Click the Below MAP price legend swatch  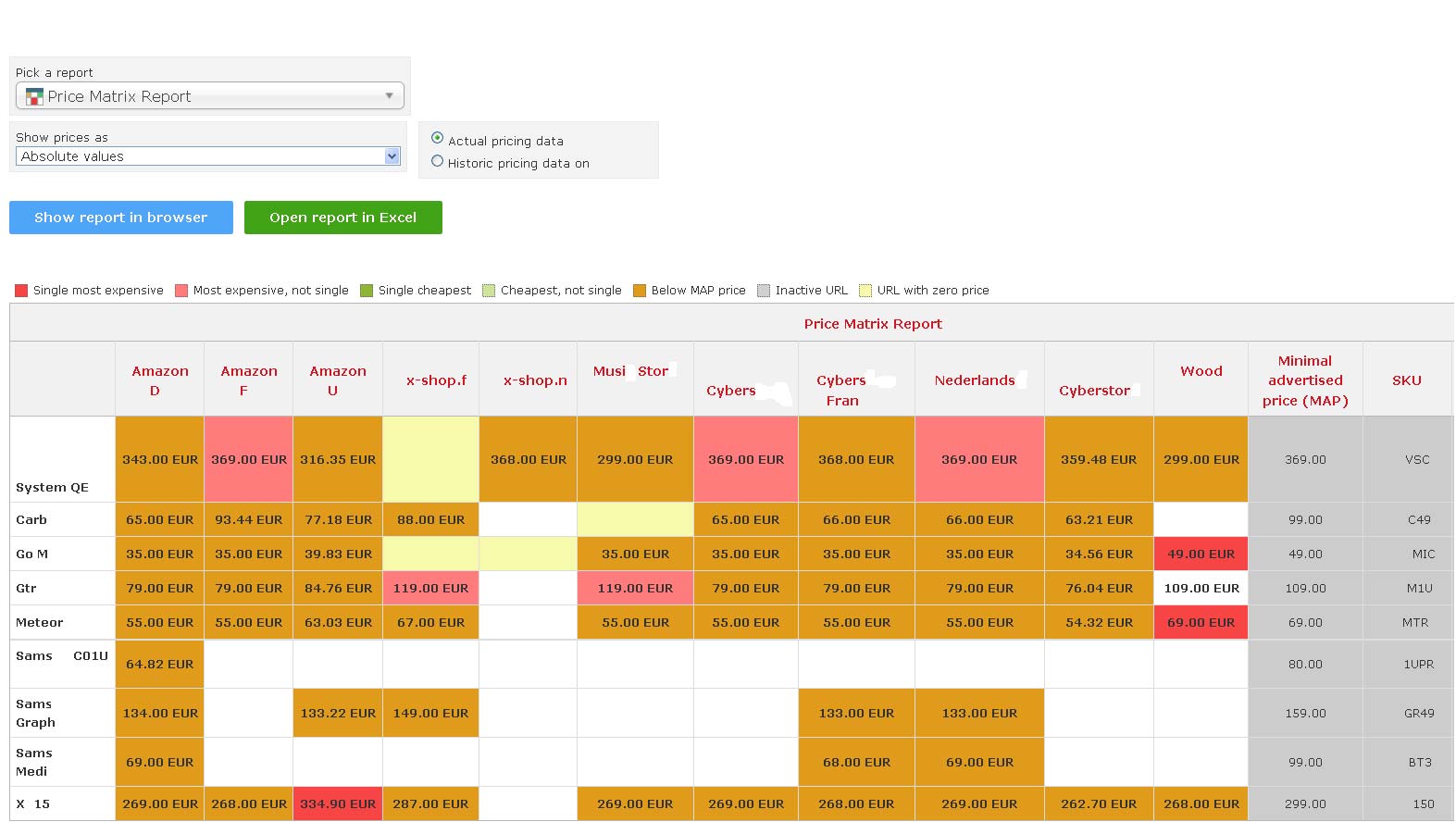640,291
